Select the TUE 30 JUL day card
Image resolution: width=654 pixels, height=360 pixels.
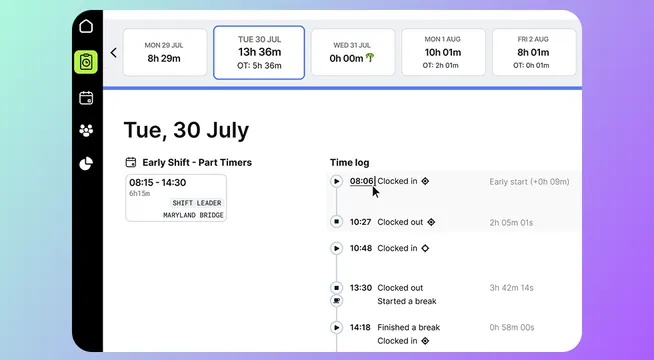click(259, 53)
